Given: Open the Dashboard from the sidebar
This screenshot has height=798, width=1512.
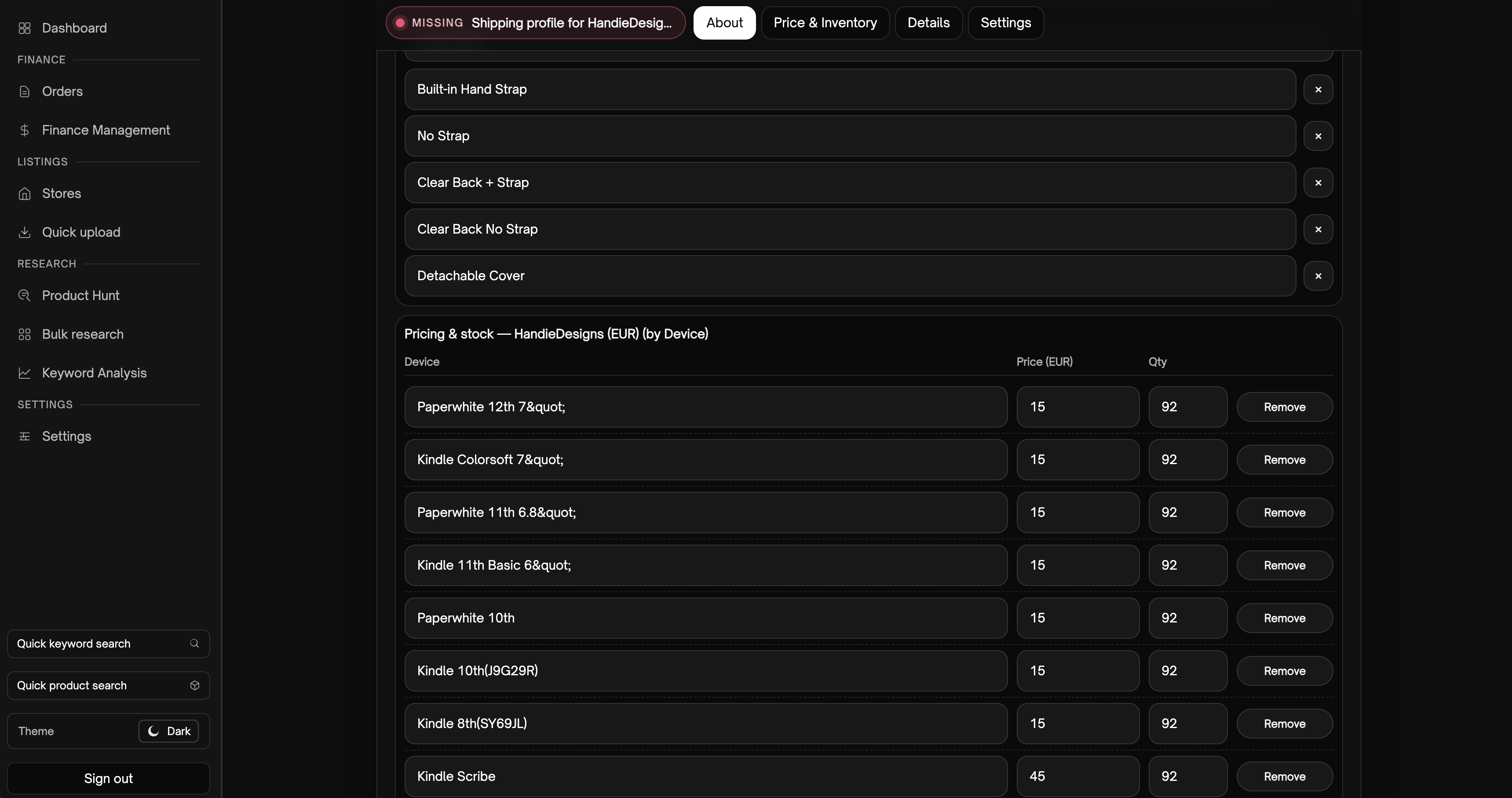Looking at the screenshot, I should 74,28.
